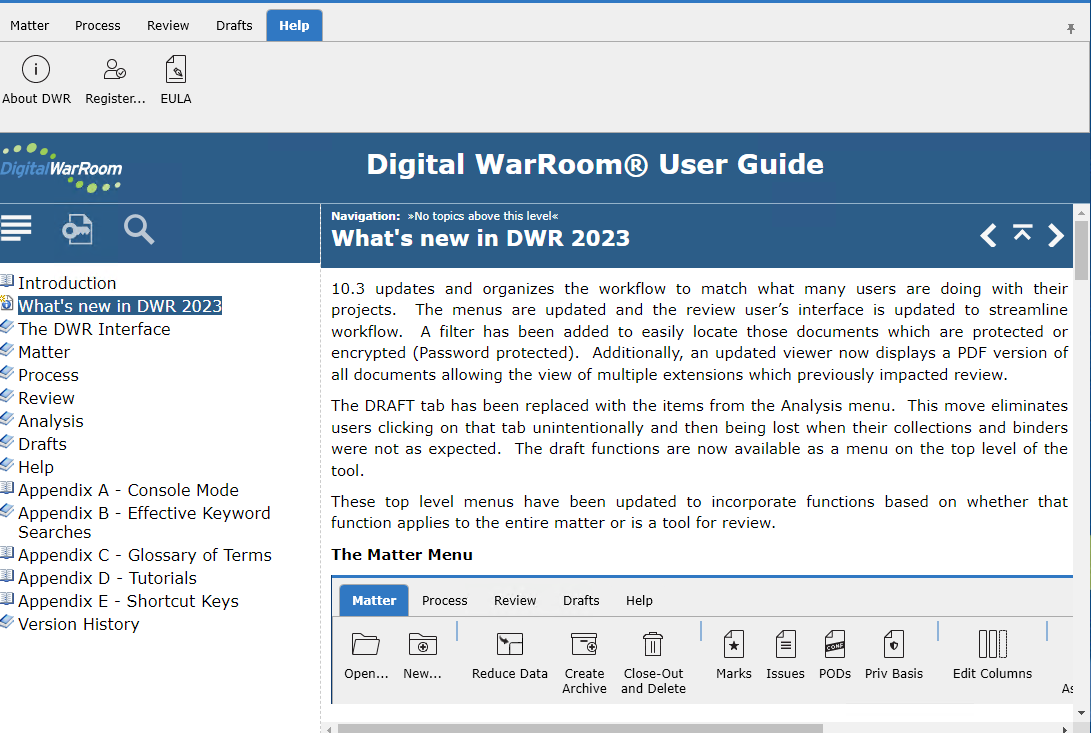The image size is (1091, 733).
Task: Click the DigitalWarRoom logo
Action: tap(61, 168)
